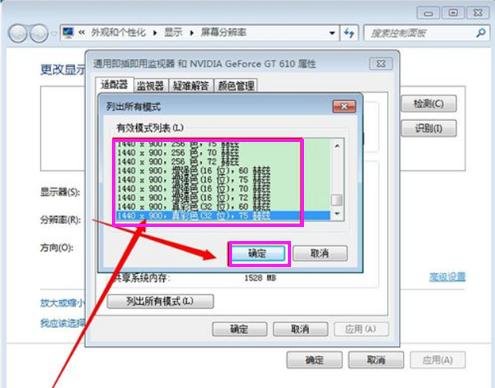Select 1440 x 900, 256 色, 70 赫兹
The height and width of the screenshot is (388, 495).
pyautogui.click(x=222, y=153)
